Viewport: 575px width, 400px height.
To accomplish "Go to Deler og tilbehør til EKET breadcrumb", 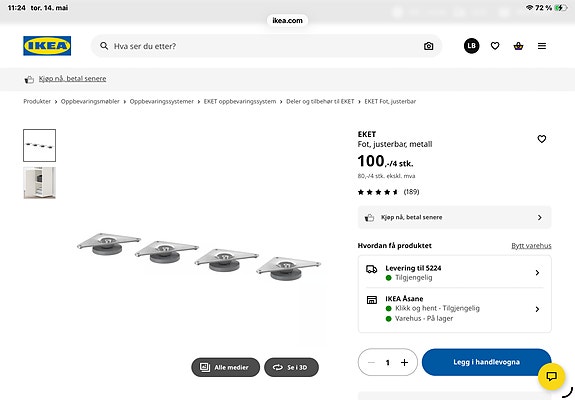I will tap(320, 102).
